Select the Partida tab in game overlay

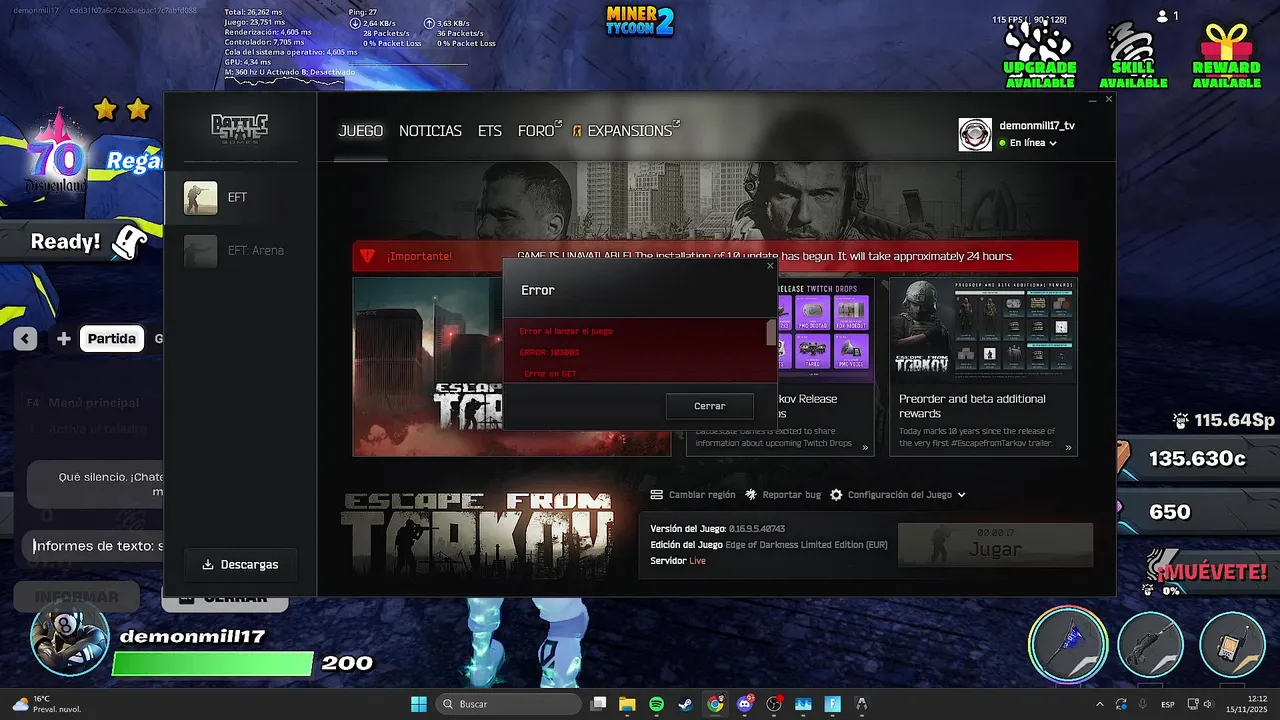[x=111, y=339]
